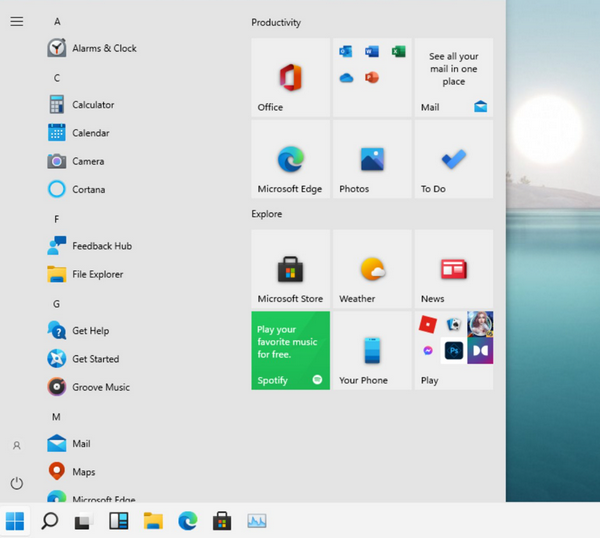Click the letter A group header
This screenshot has height=538, width=600.
pos(57,22)
